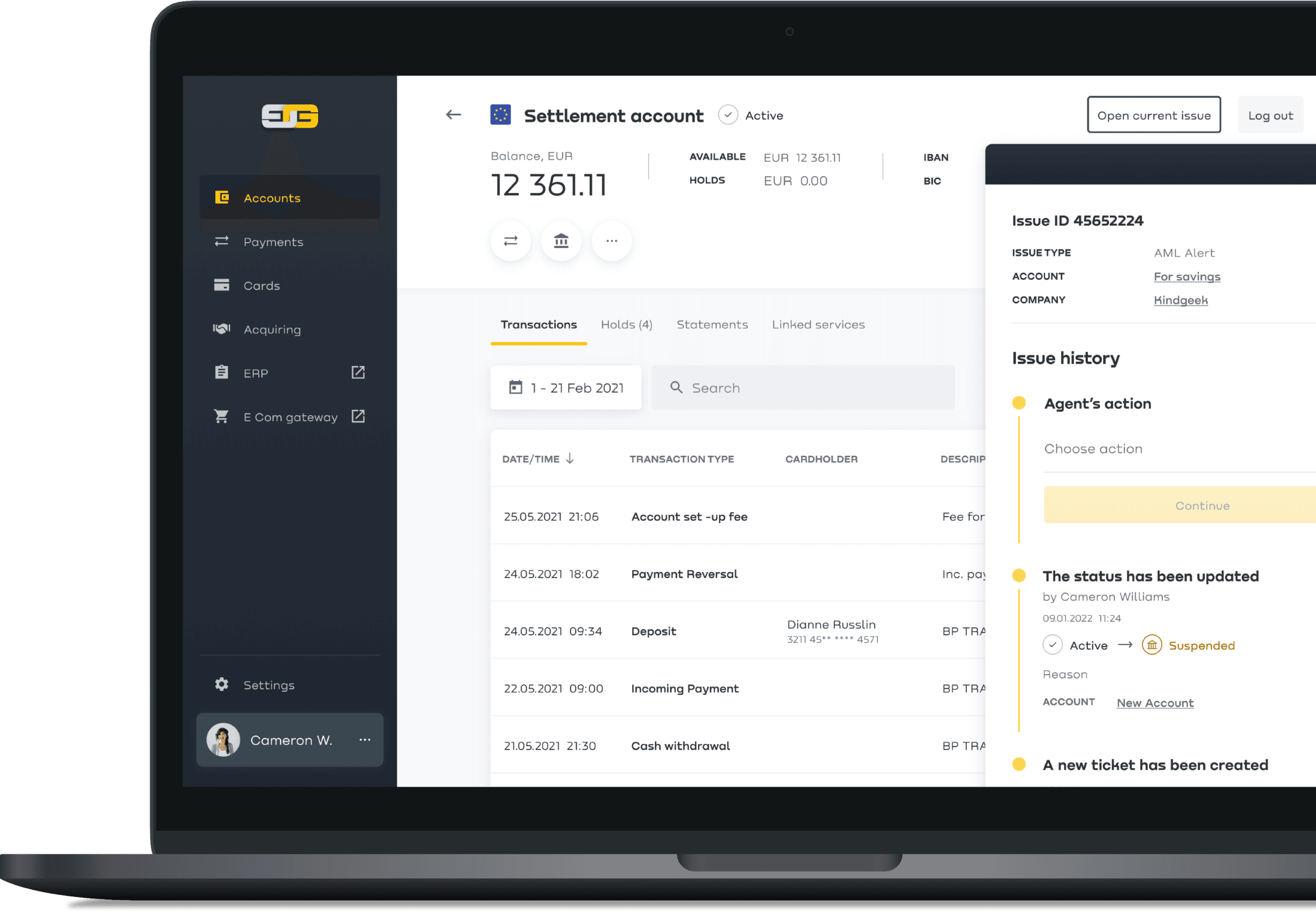
Task: Click the Search transactions input field
Action: point(801,388)
